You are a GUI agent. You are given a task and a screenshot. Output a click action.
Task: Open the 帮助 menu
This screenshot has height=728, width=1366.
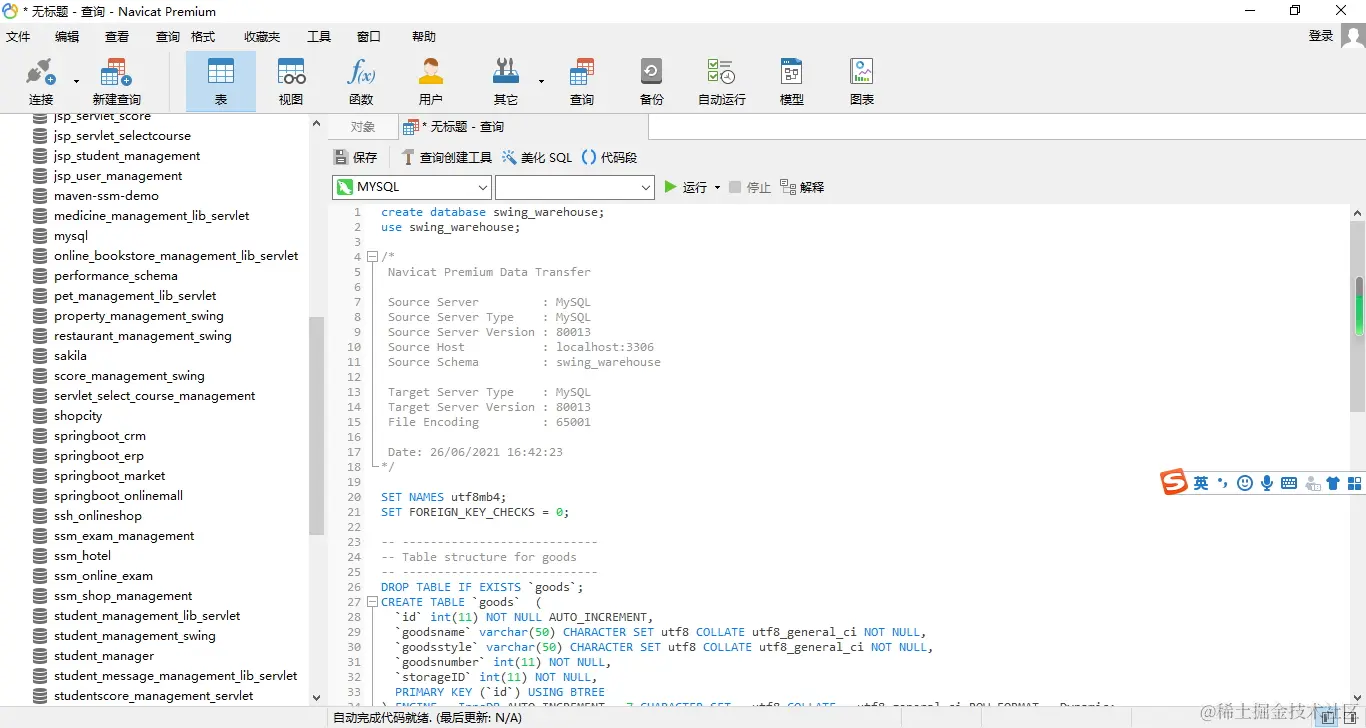point(424,36)
